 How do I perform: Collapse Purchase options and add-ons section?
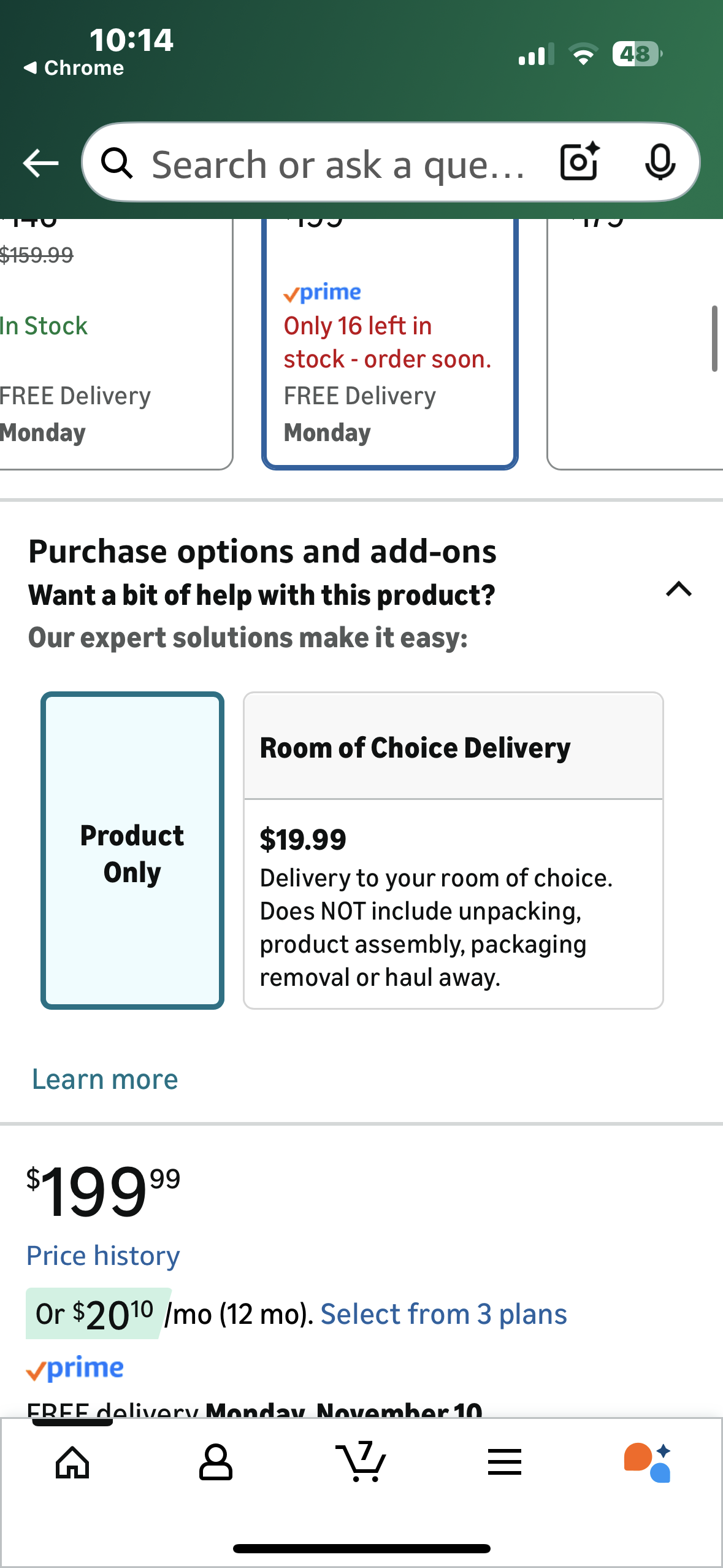(679, 590)
